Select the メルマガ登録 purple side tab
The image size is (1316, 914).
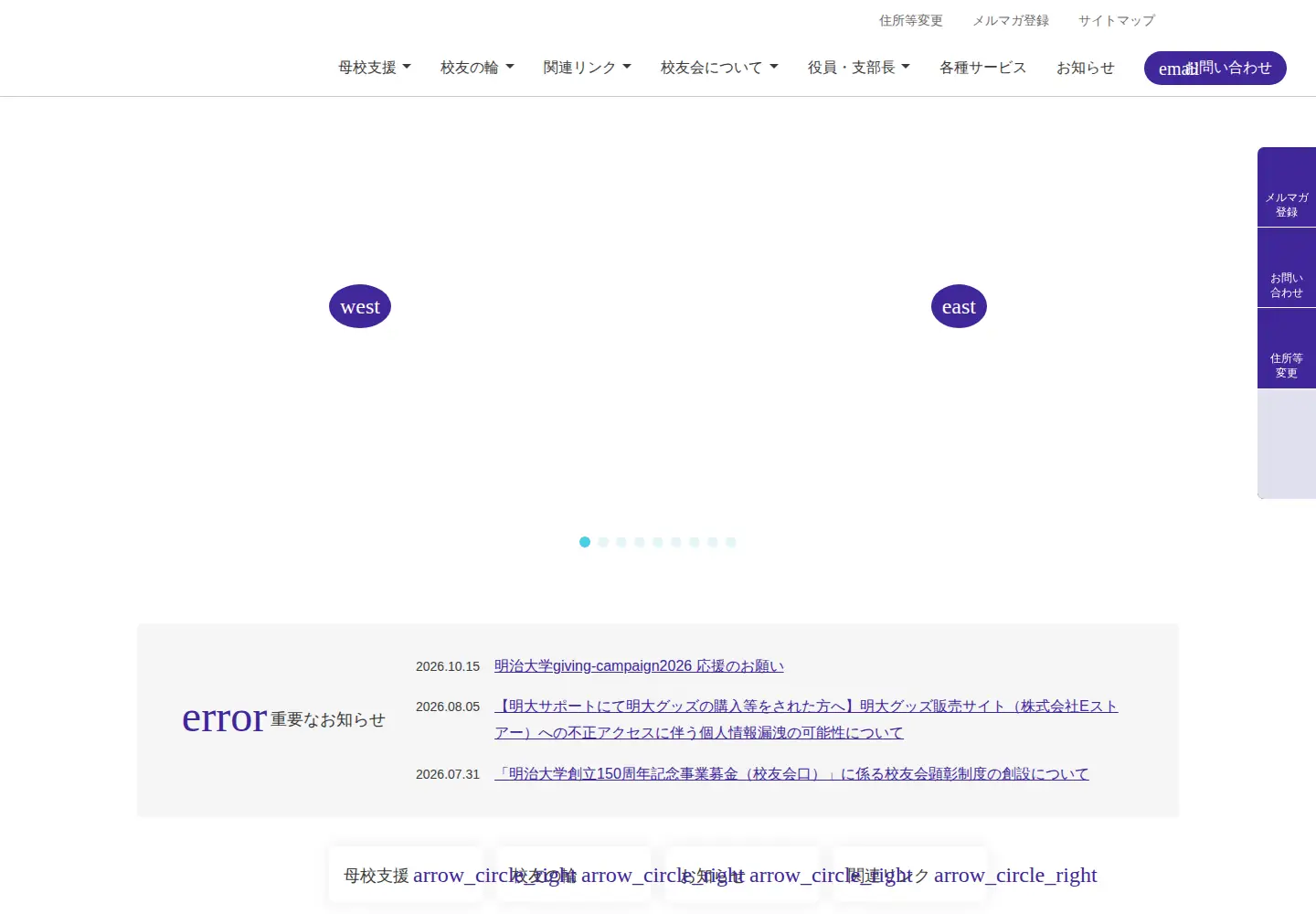click(1287, 187)
